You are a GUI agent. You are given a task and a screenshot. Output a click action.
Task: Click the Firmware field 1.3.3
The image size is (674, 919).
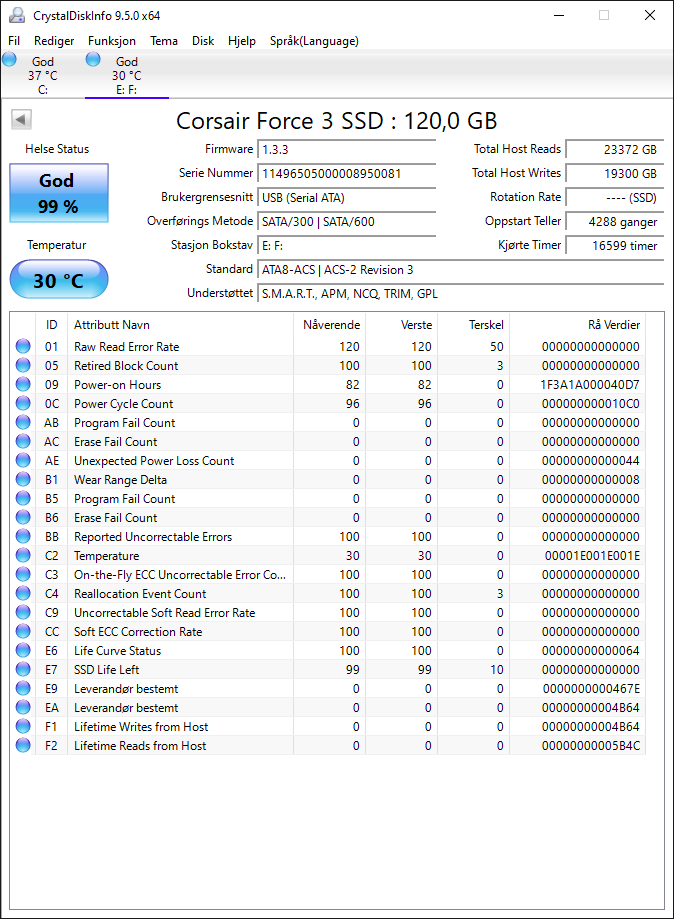point(346,149)
